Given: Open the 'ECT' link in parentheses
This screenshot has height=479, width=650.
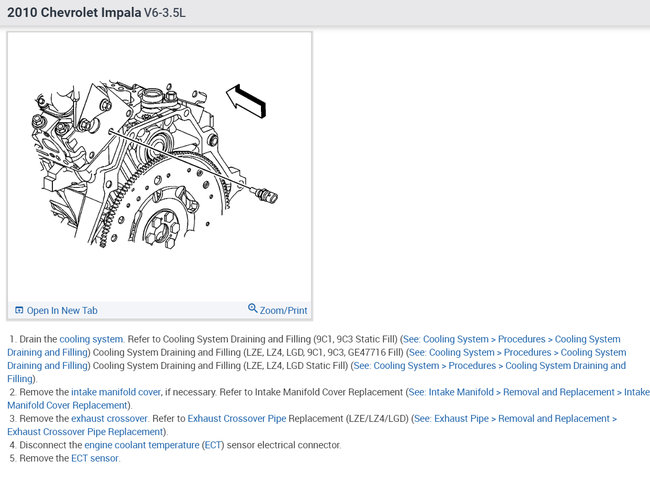Looking at the screenshot, I should 213,445.
